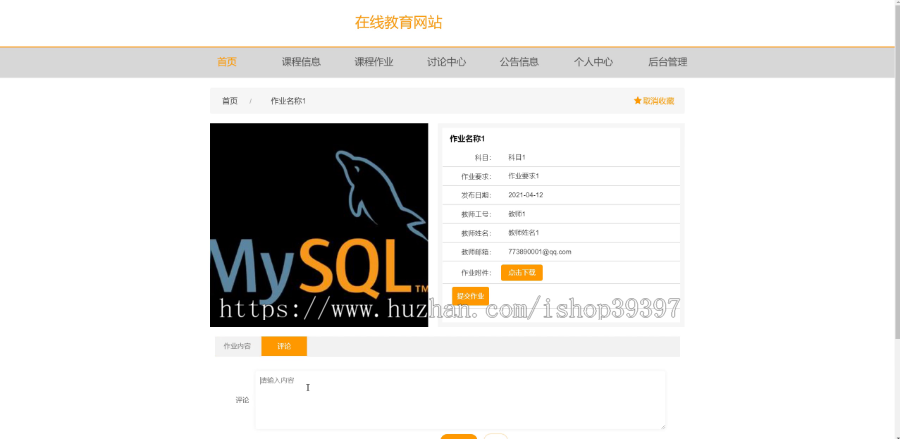Click the 取消收藏 link
The height and width of the screenshot is (439, 900).
pos(658,101)
